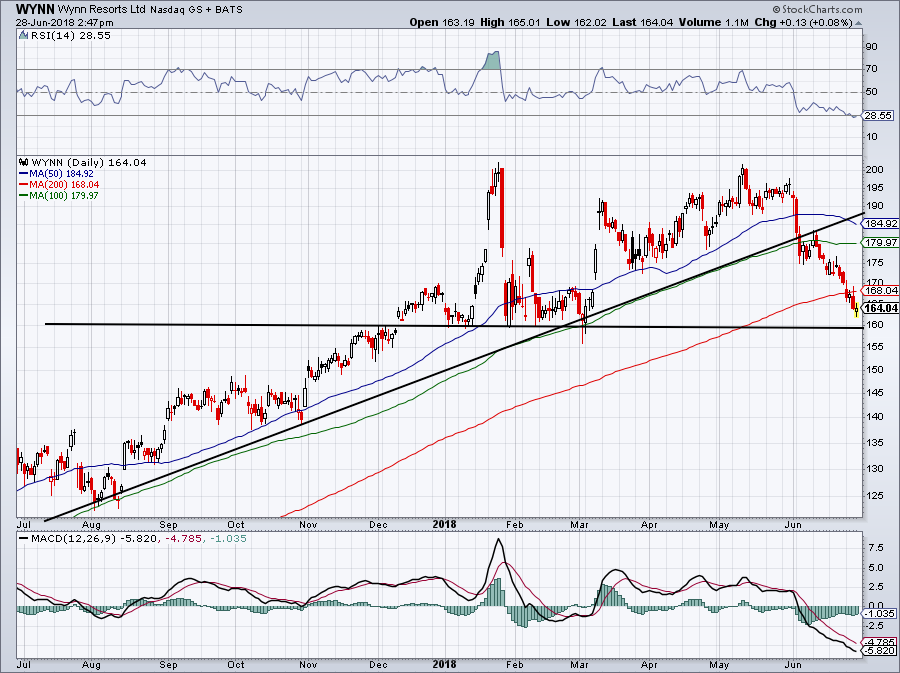Click the 'Open 163.19' quote value
Image resolution: width=900 pixels, height=673 pixels.
(x=443, y=22)
